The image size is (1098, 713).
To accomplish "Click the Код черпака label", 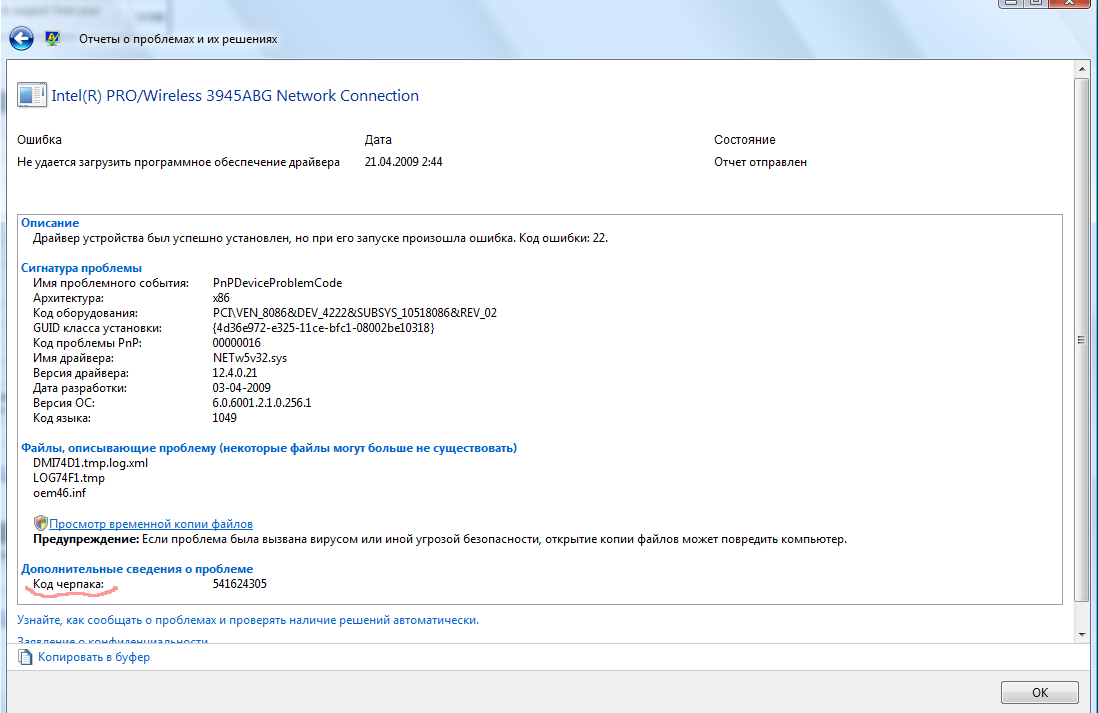I will pos(68,584).
